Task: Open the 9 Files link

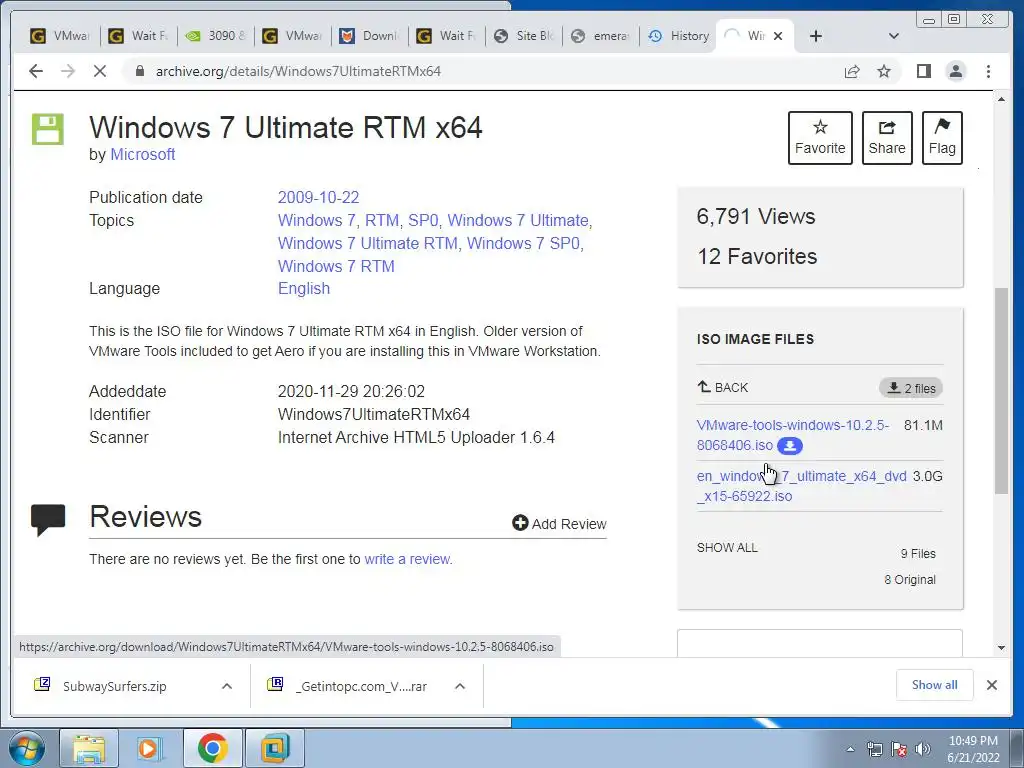Action: pyautogui.click(x=918, y=554)
